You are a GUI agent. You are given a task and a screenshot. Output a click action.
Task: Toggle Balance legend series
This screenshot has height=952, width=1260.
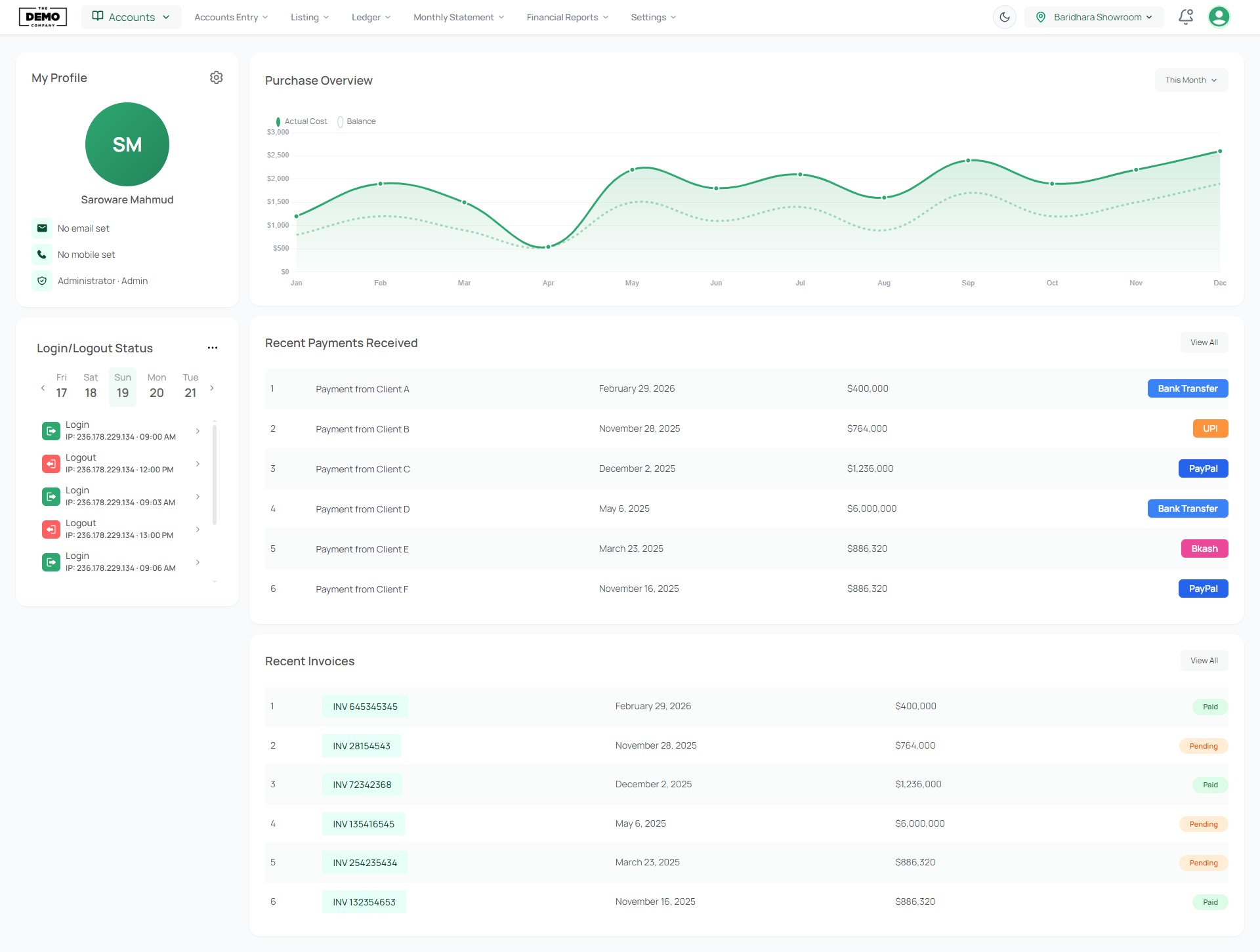click(356, 121)
